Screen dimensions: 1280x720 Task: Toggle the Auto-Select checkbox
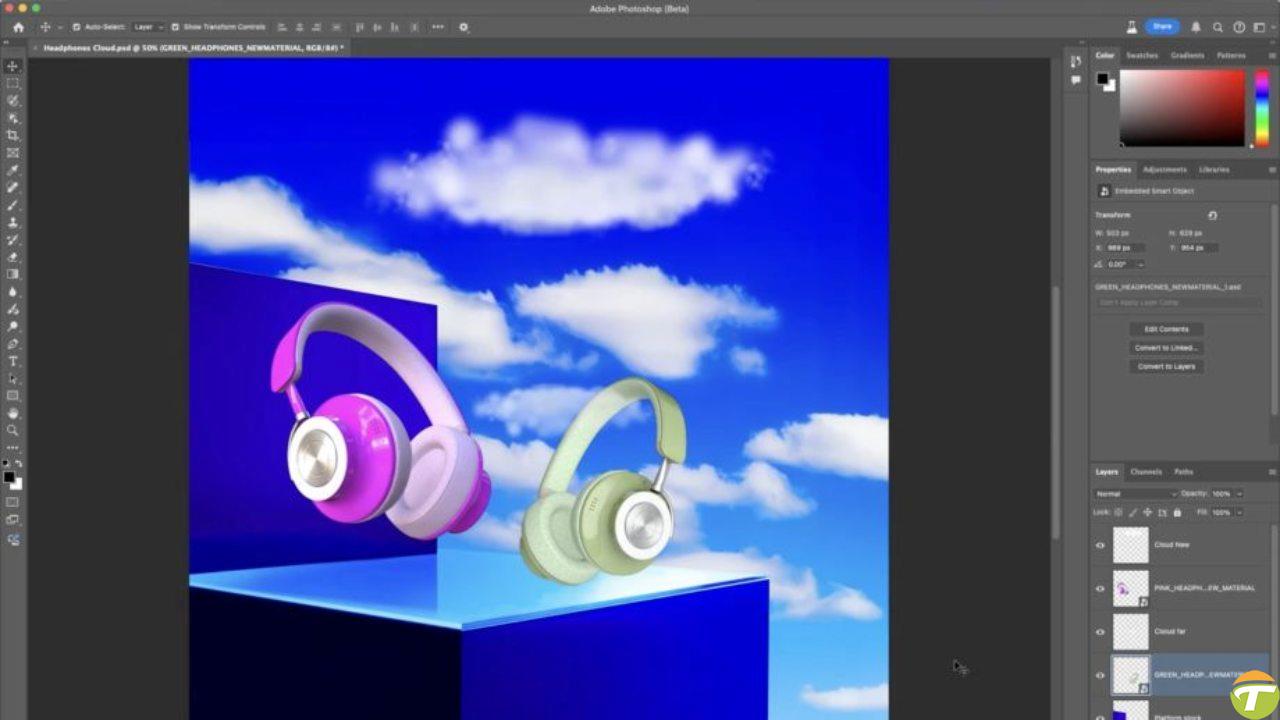point(76,27)
